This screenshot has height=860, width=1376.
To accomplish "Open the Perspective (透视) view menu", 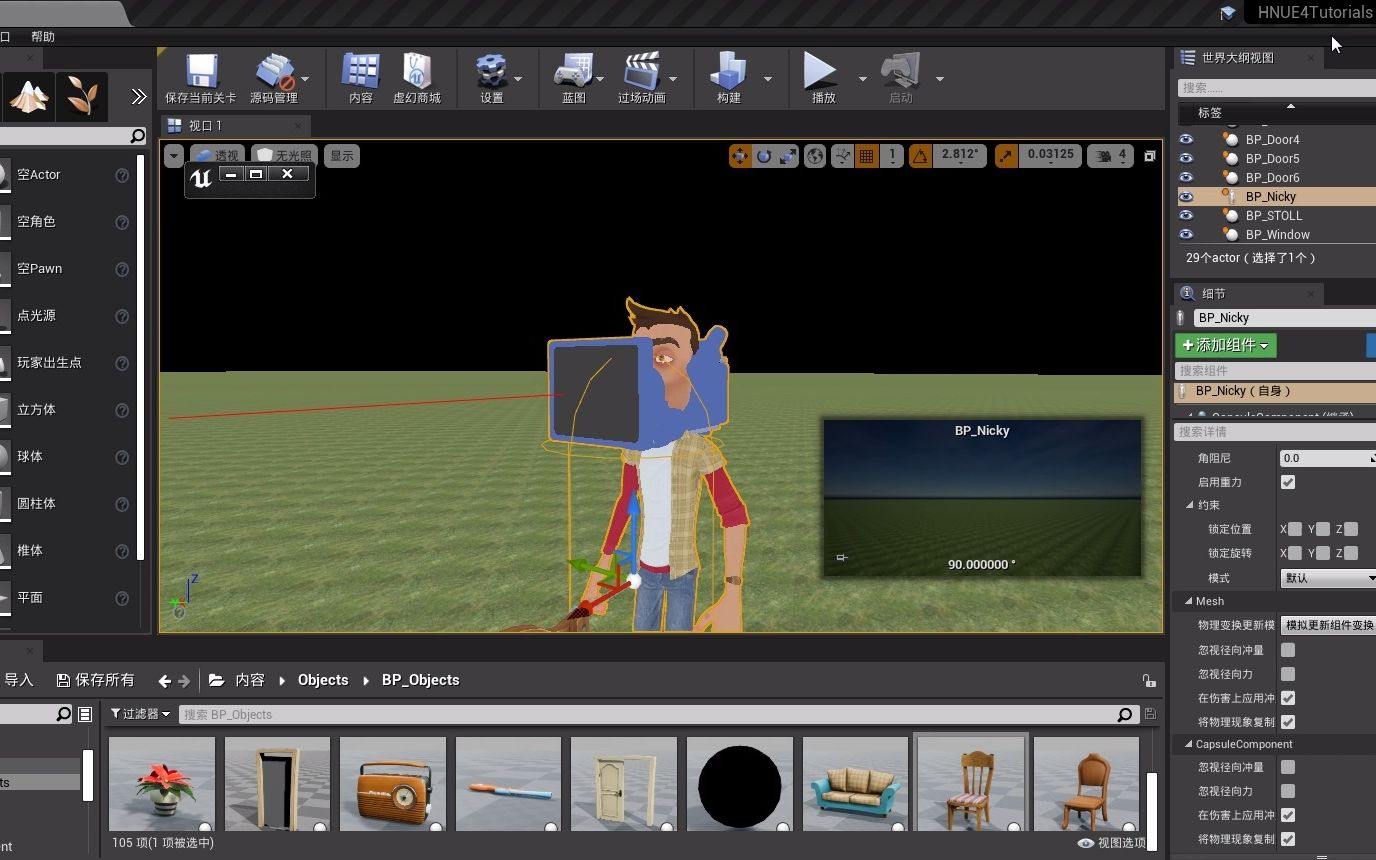I will [216, 156].
